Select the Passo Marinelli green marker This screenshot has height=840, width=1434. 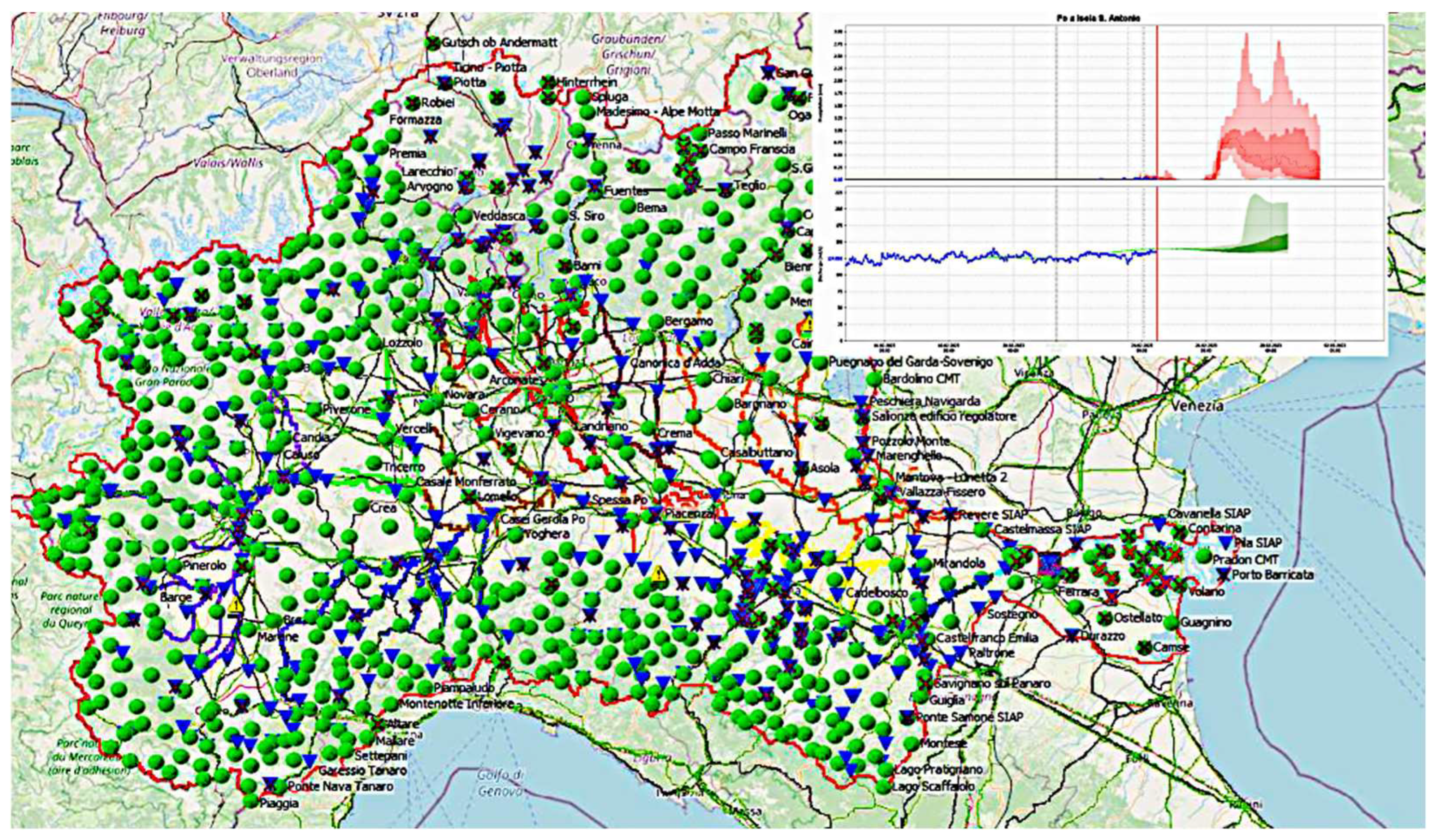(699, 134)
